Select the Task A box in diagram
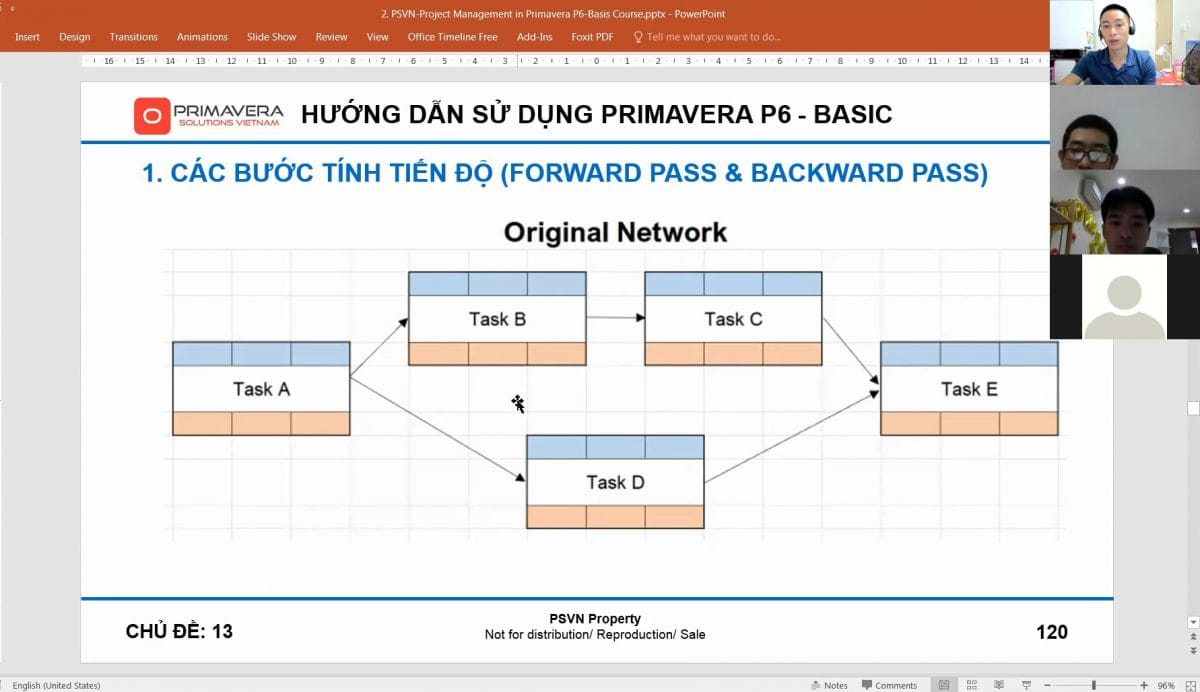The height and width of the screenshot is (692, 1200). click(261, 389)
